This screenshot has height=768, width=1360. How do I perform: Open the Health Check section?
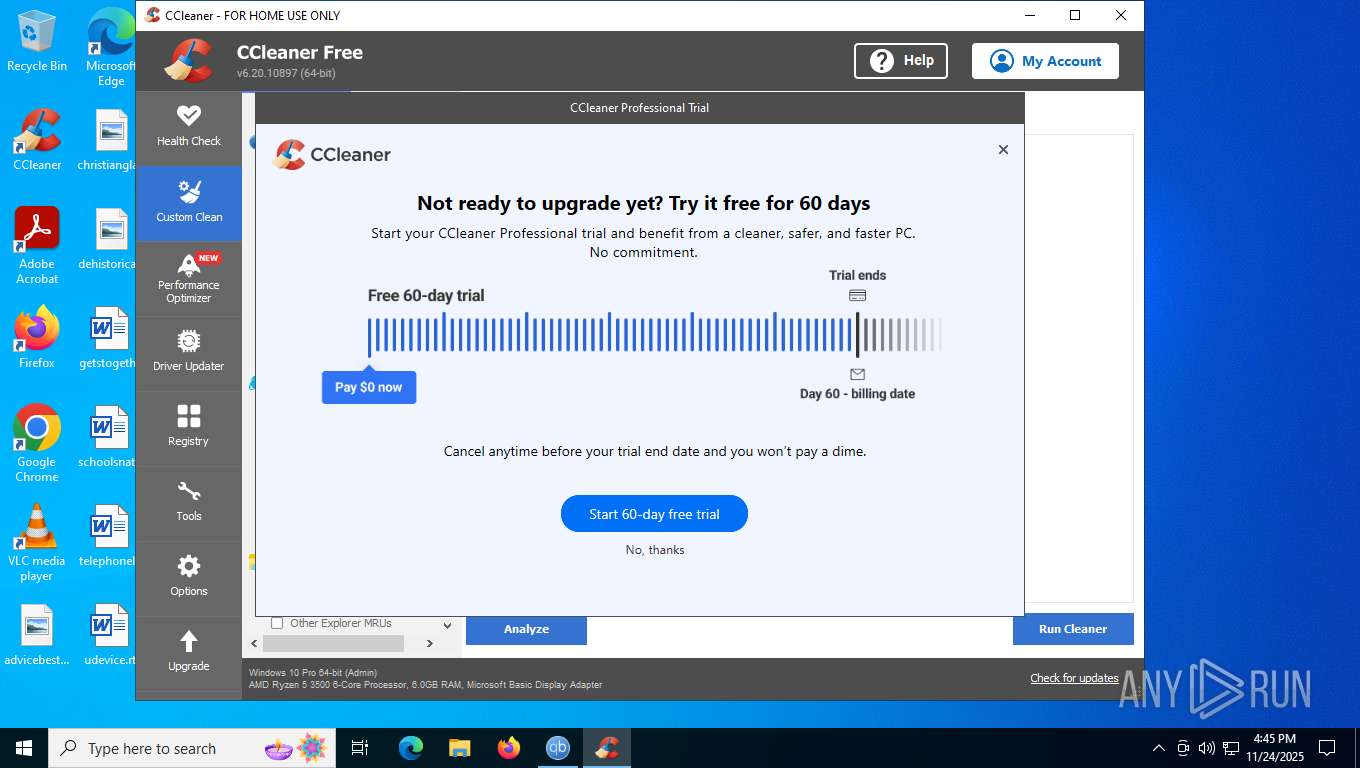tap(188, 127)
